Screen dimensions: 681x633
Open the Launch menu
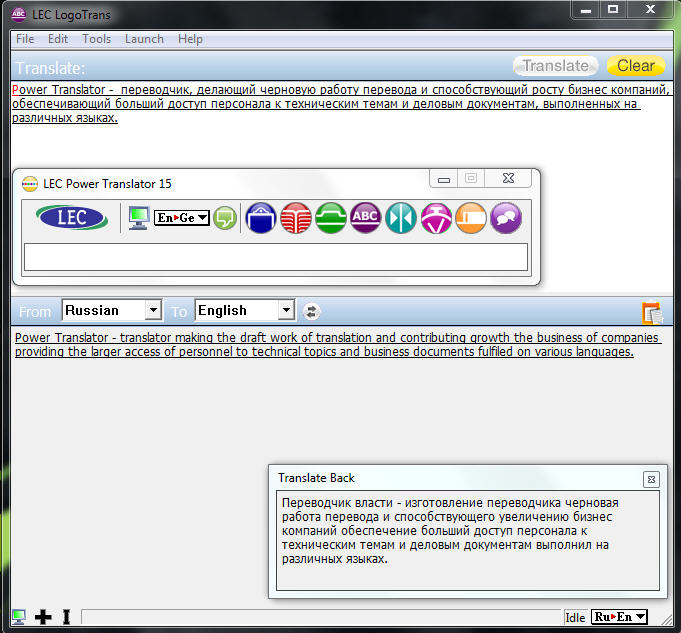[144, 39]
